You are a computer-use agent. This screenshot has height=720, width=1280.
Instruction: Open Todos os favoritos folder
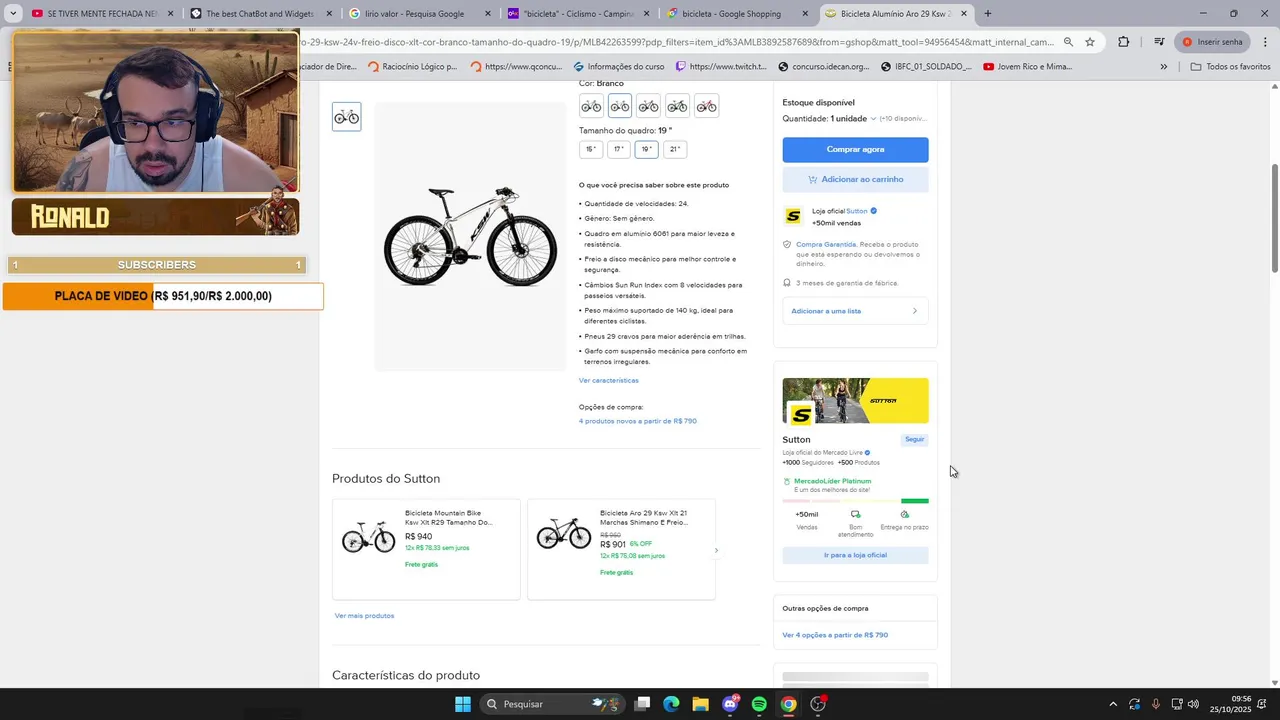[x=1231, y=67]
